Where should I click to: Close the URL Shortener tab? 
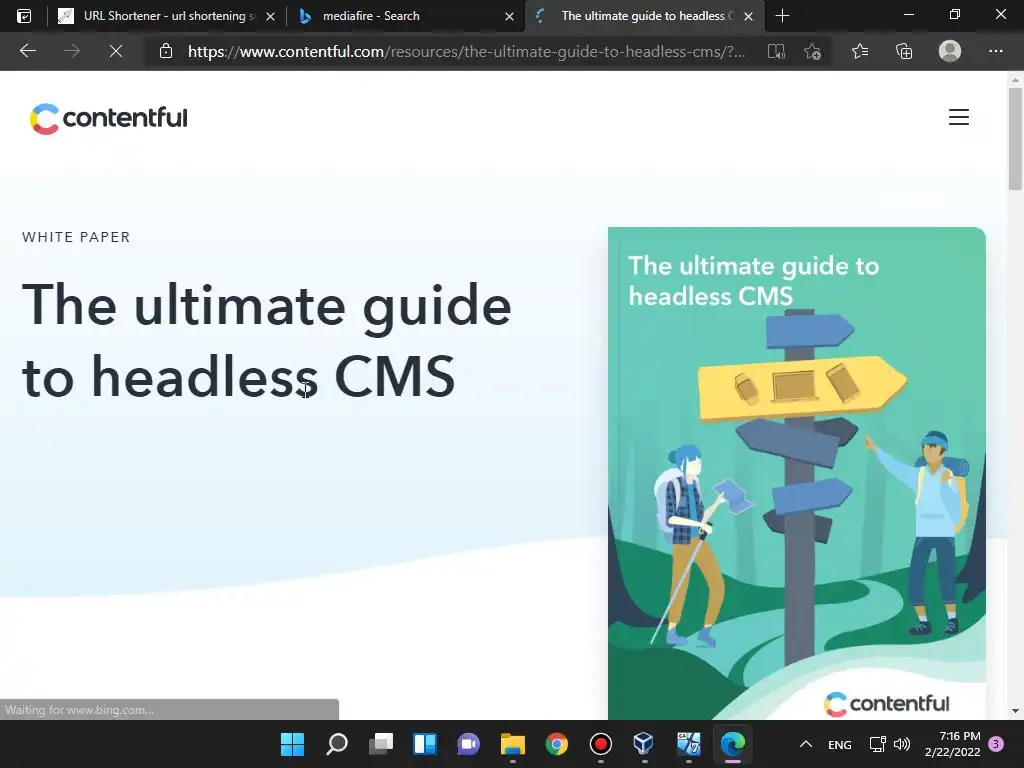pyautogui.click(x=270, y=16)
